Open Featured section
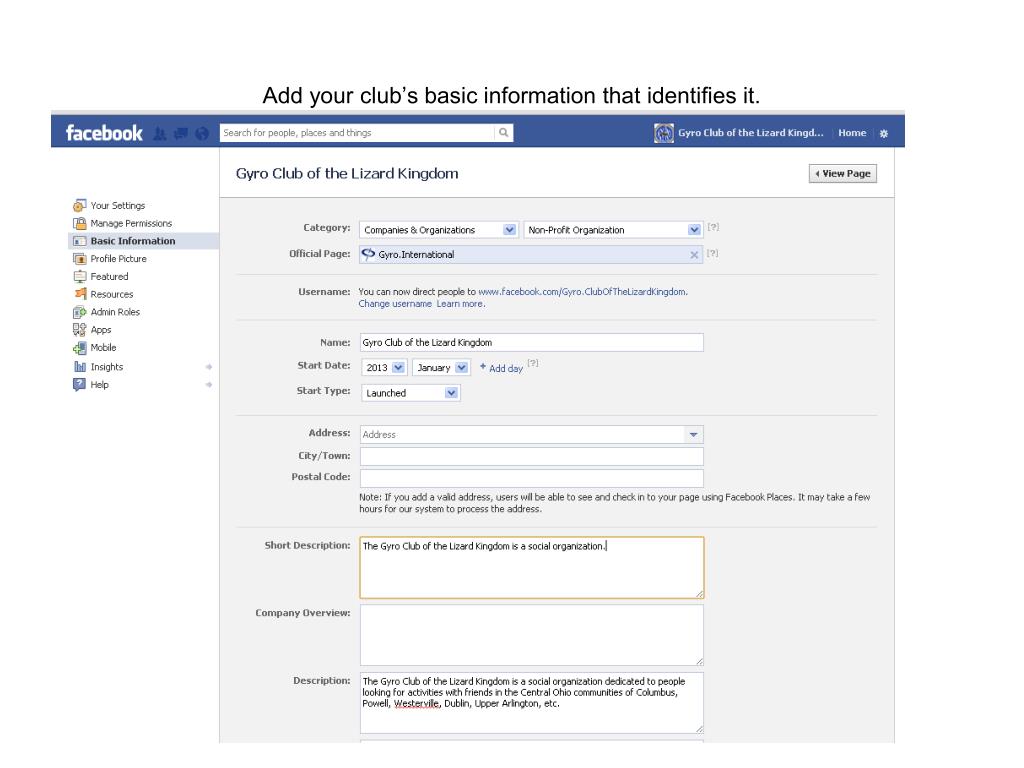This screenshot has height=768, width=1024. [x=109, y=276]
